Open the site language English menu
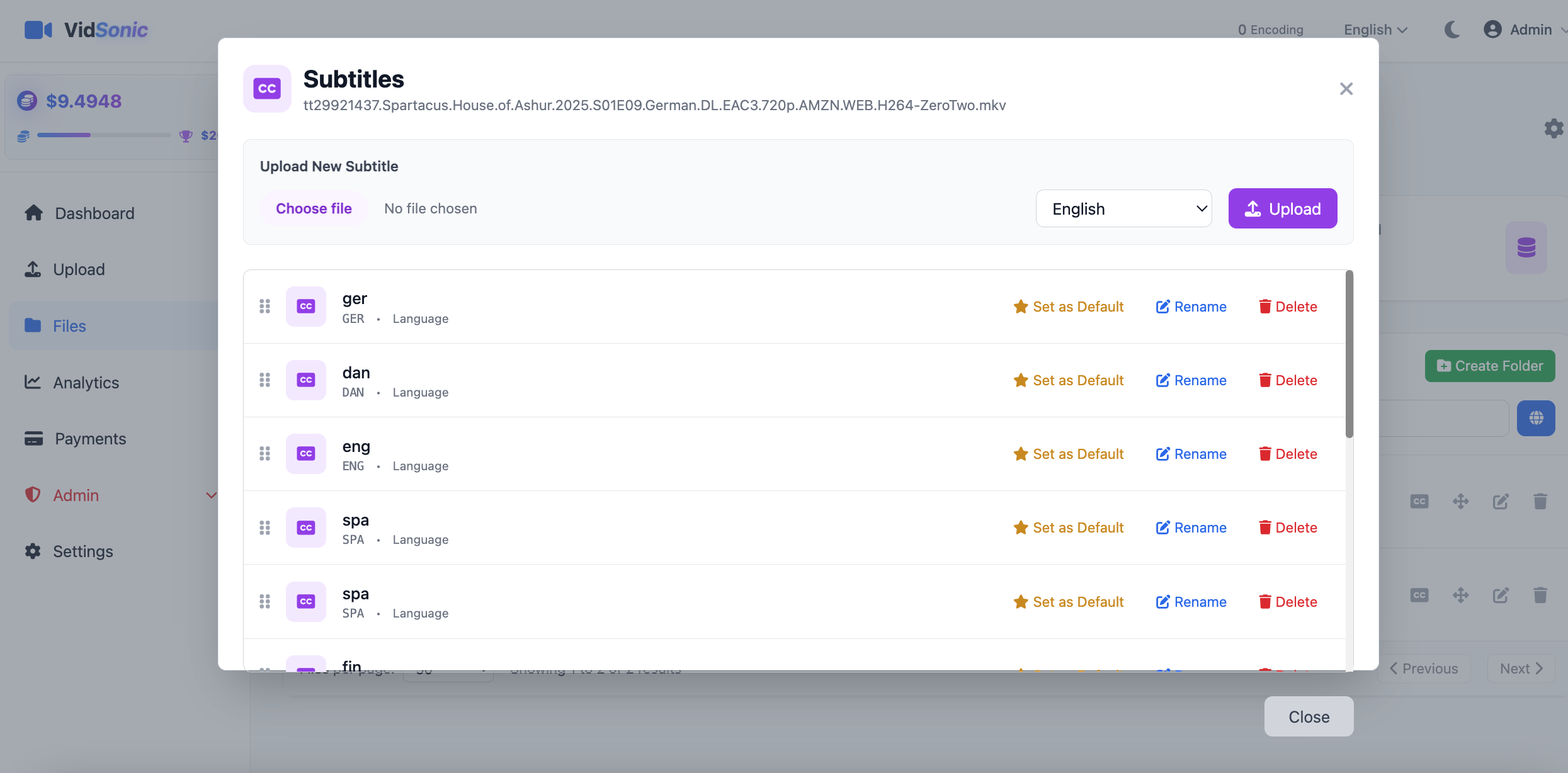The image size is (1568, 773). click(x=1375, y=30)
